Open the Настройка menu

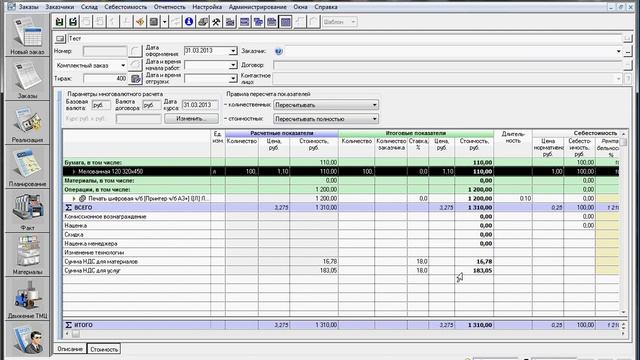[207, 7]
